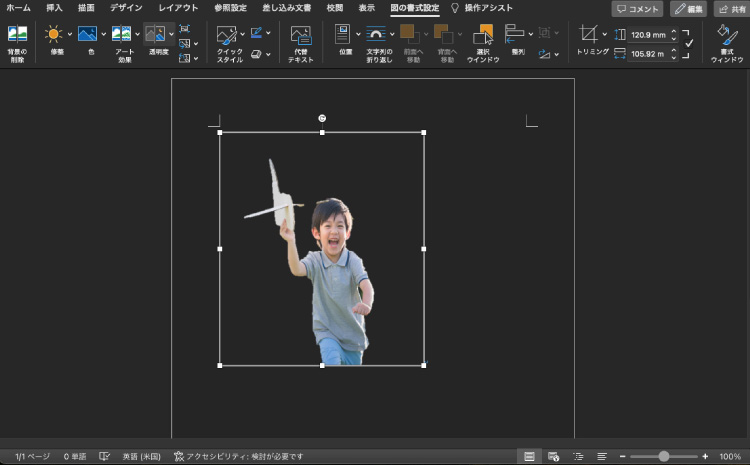This screenshot has height=465, width=750.
Task: Click the Remove Background (背景の削除) icon
Action: tap(17, 35)
